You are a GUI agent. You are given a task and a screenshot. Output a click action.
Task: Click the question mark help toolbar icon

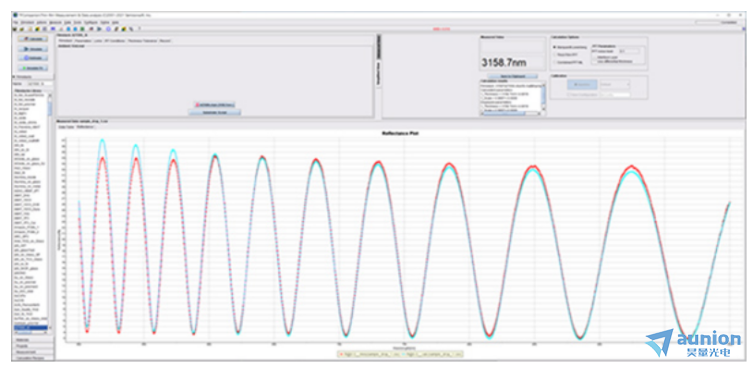(x=139, y=29)
